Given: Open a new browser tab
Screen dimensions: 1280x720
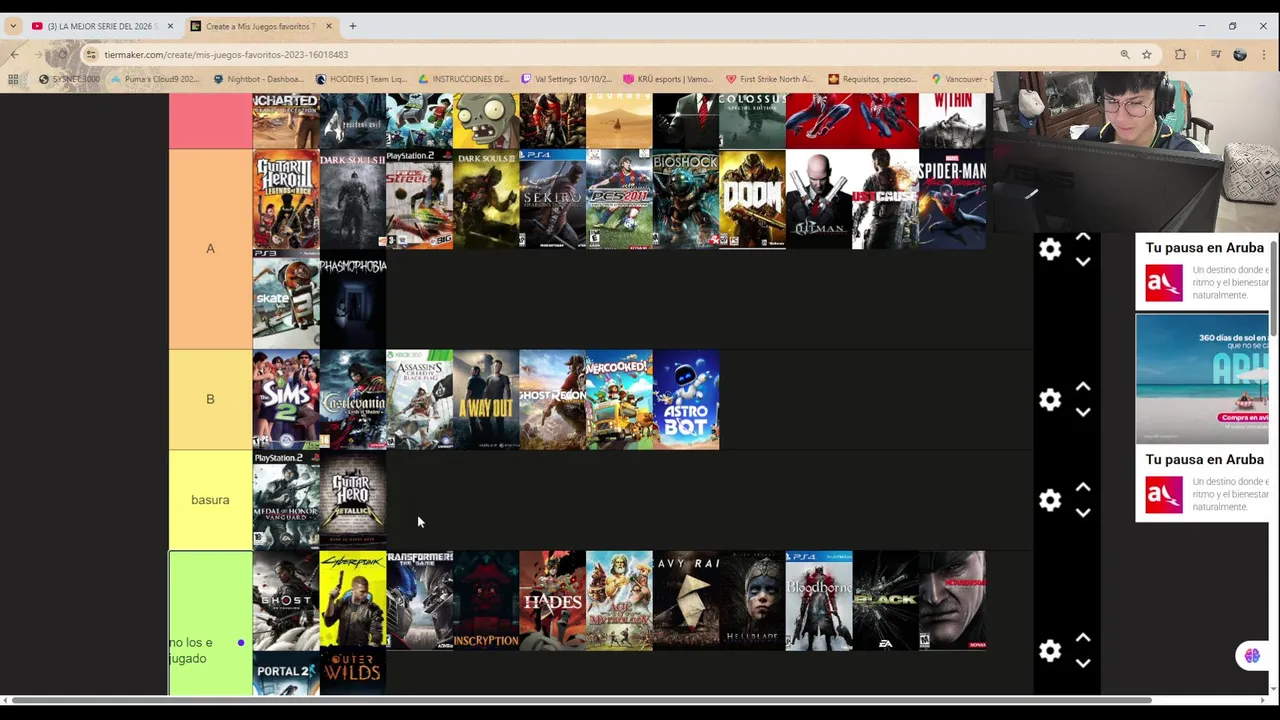Looking at the screenshot, I should (352, 26).
